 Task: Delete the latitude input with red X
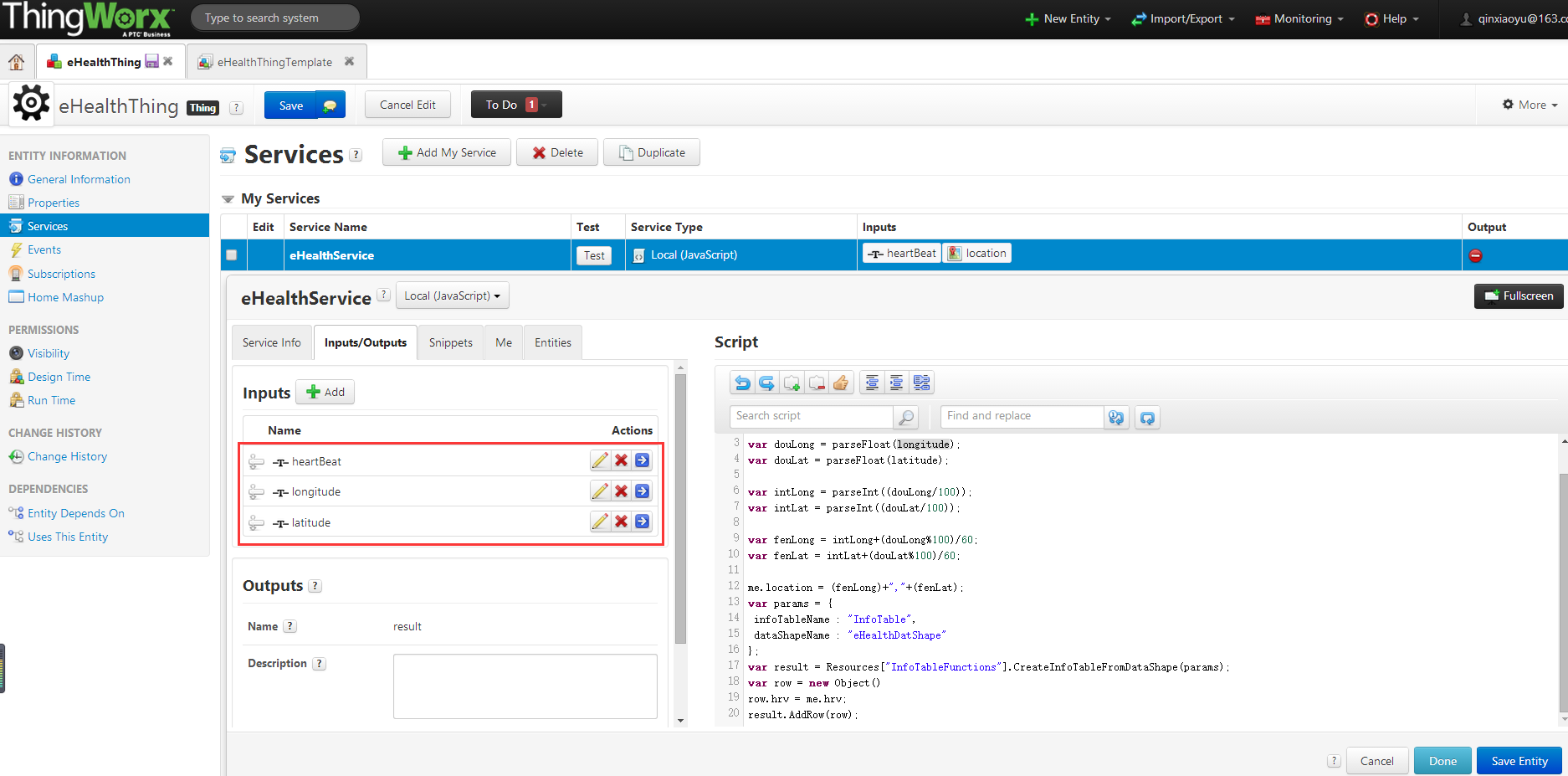621,522
